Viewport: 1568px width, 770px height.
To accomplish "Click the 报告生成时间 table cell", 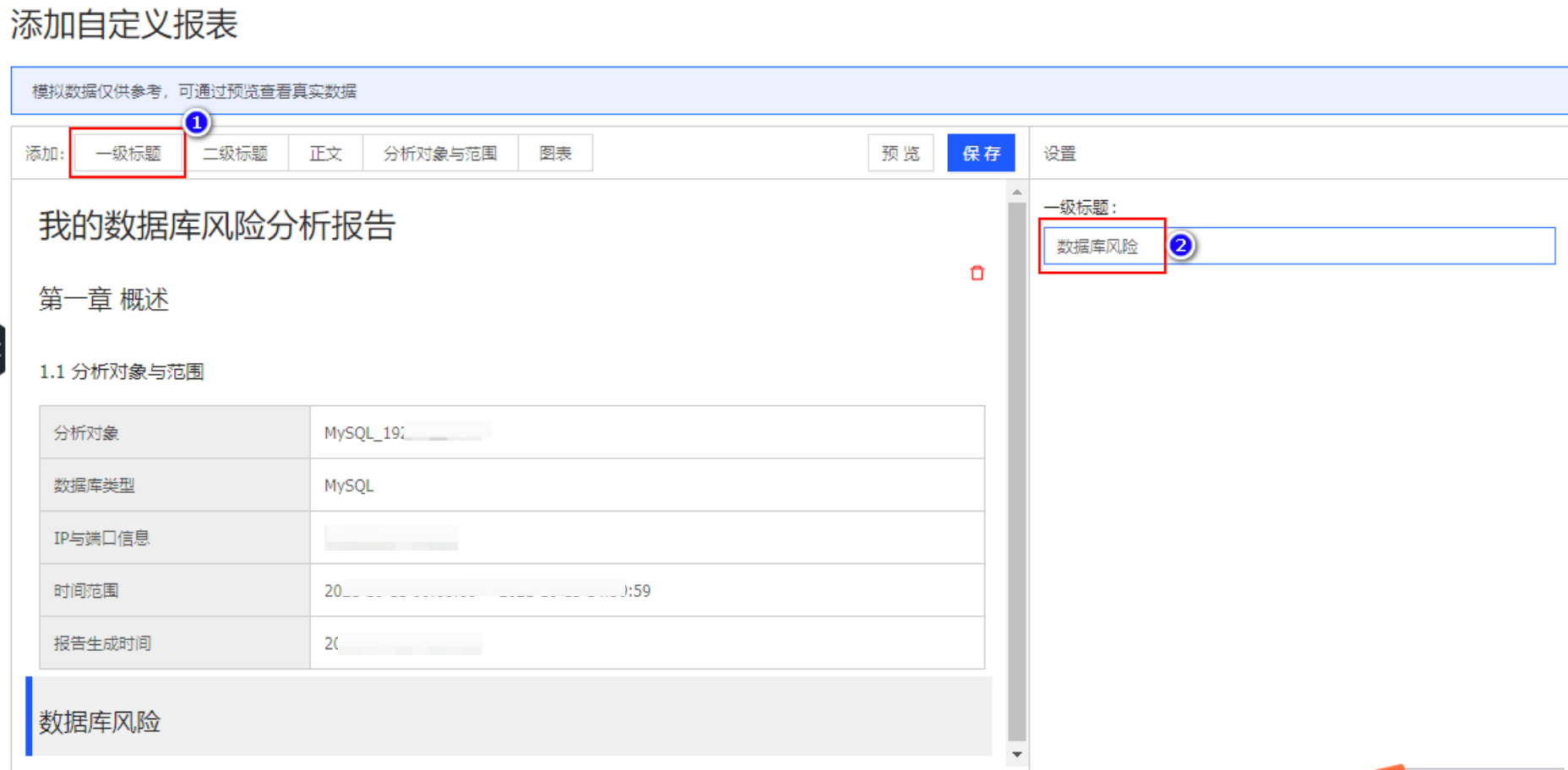I will 175,643.
